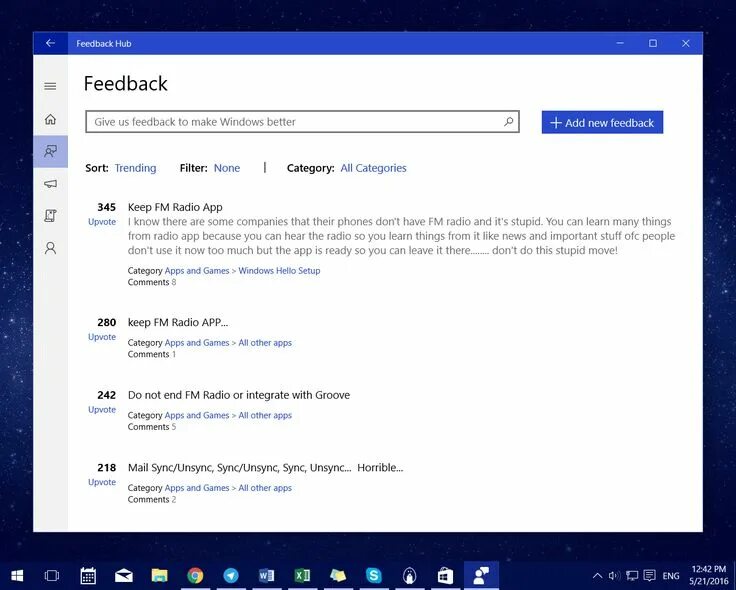
Task: Open Task View in the taskbar
Action: (x=52, y=575)
